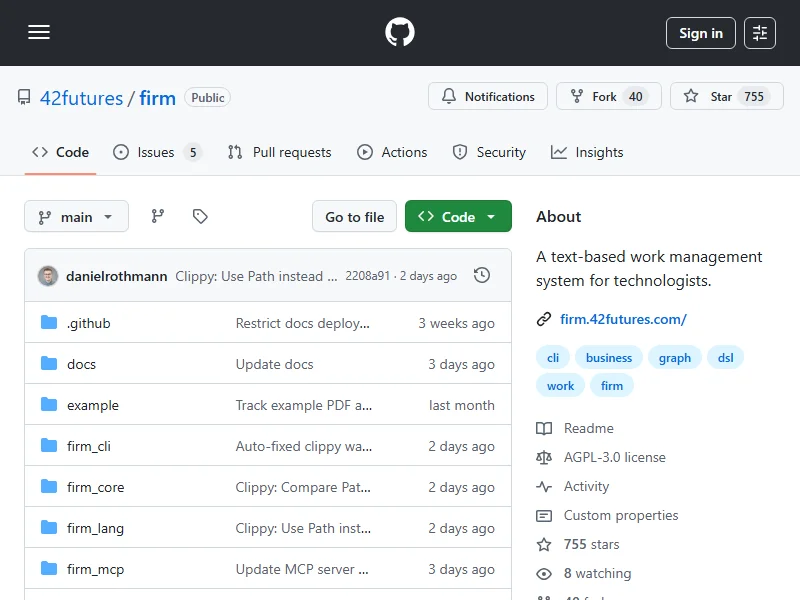The height and width of the screenshot is (600, 800).
Task: Click Go to file button
Action: 354,217
